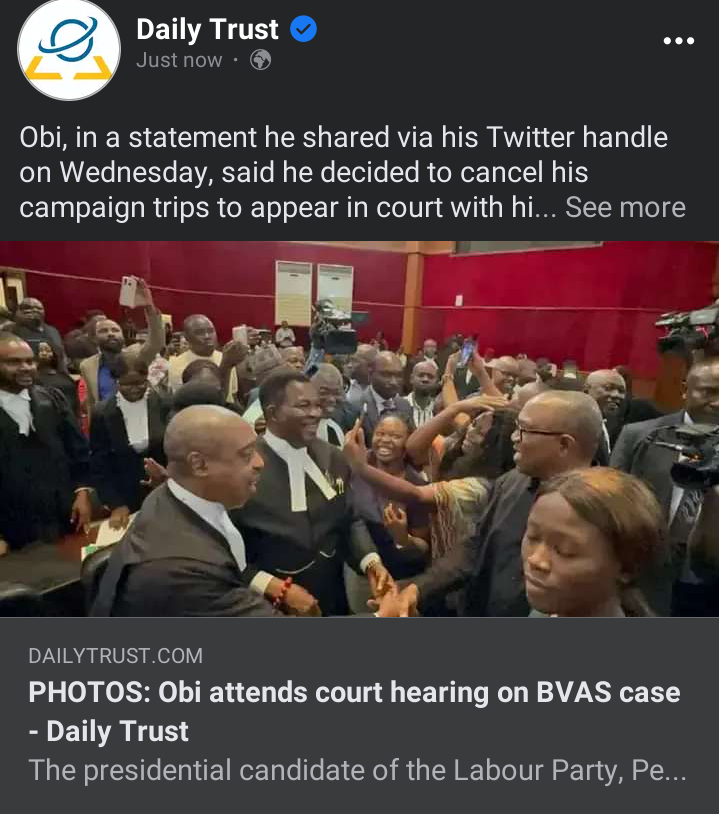Tap the raised phone in the photo
This screenshot has width=719, height=814.
pyautogui.click(x=128, y=291)
